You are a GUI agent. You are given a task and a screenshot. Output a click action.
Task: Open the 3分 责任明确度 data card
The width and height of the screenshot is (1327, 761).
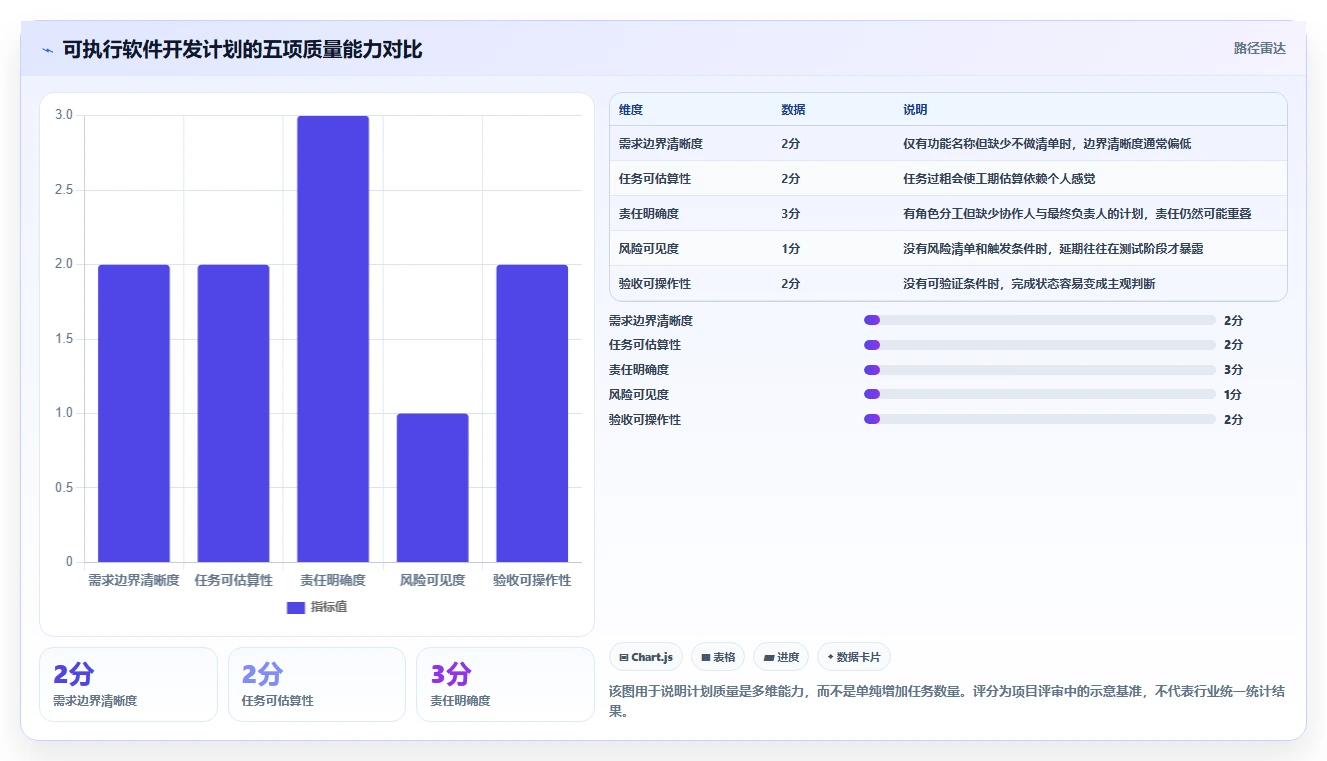pyautogui.click(x=505, y=684)
